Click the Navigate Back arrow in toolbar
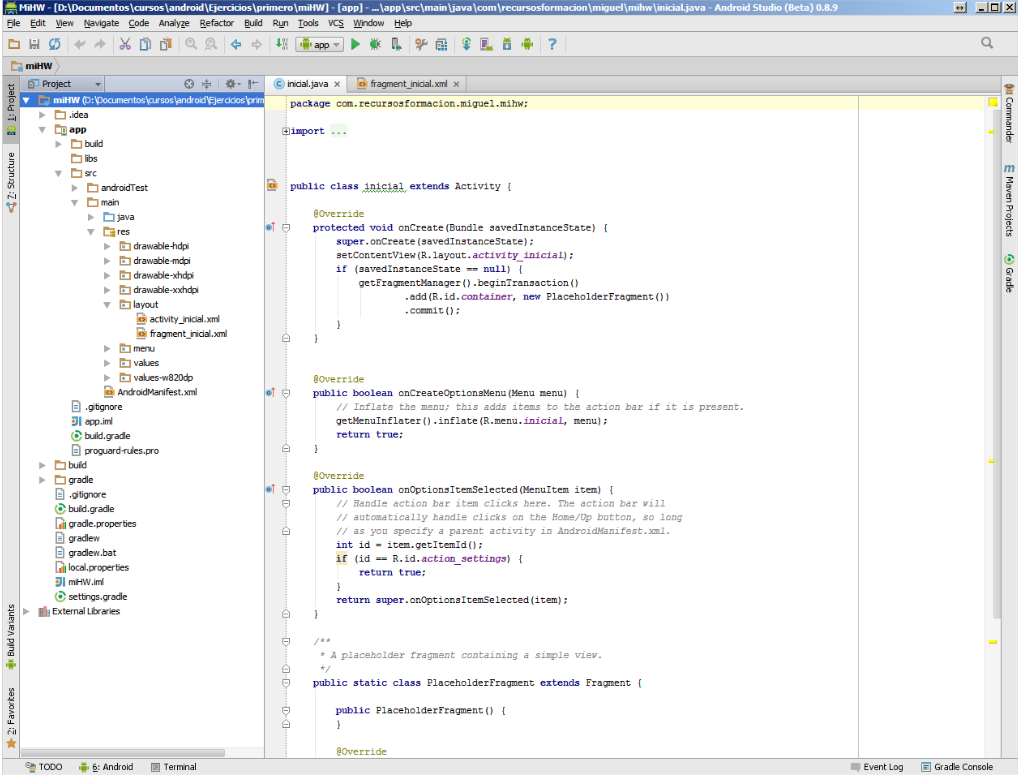This screenshot has height=775, width=1018. [236, 44]
